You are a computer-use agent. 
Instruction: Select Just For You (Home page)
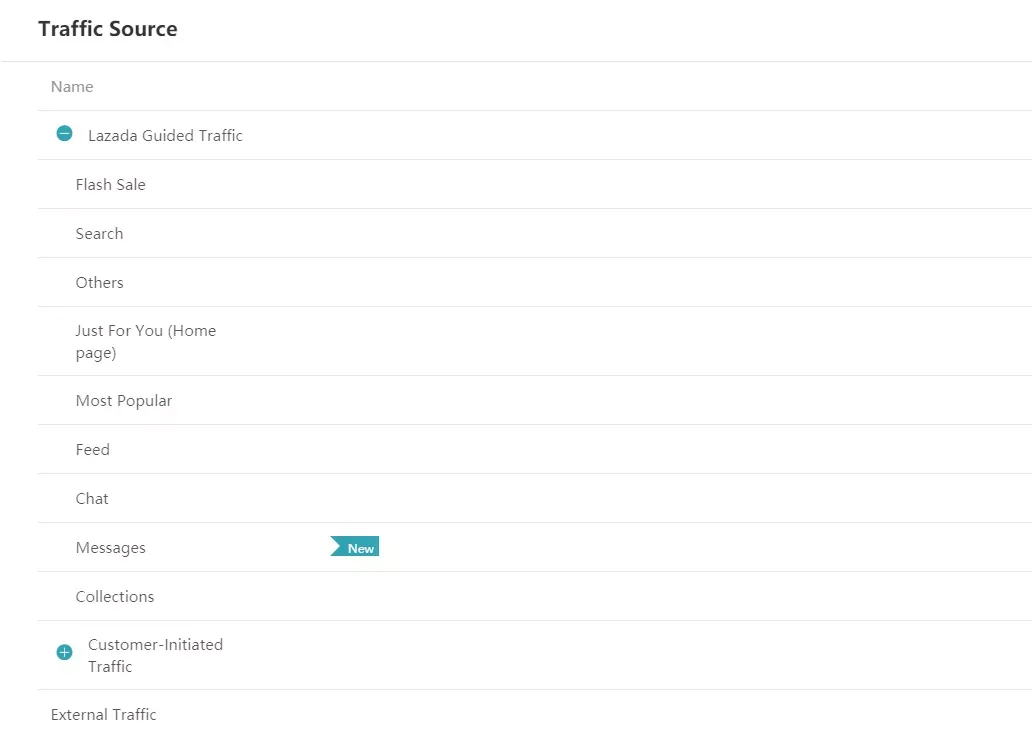(145, 342)
